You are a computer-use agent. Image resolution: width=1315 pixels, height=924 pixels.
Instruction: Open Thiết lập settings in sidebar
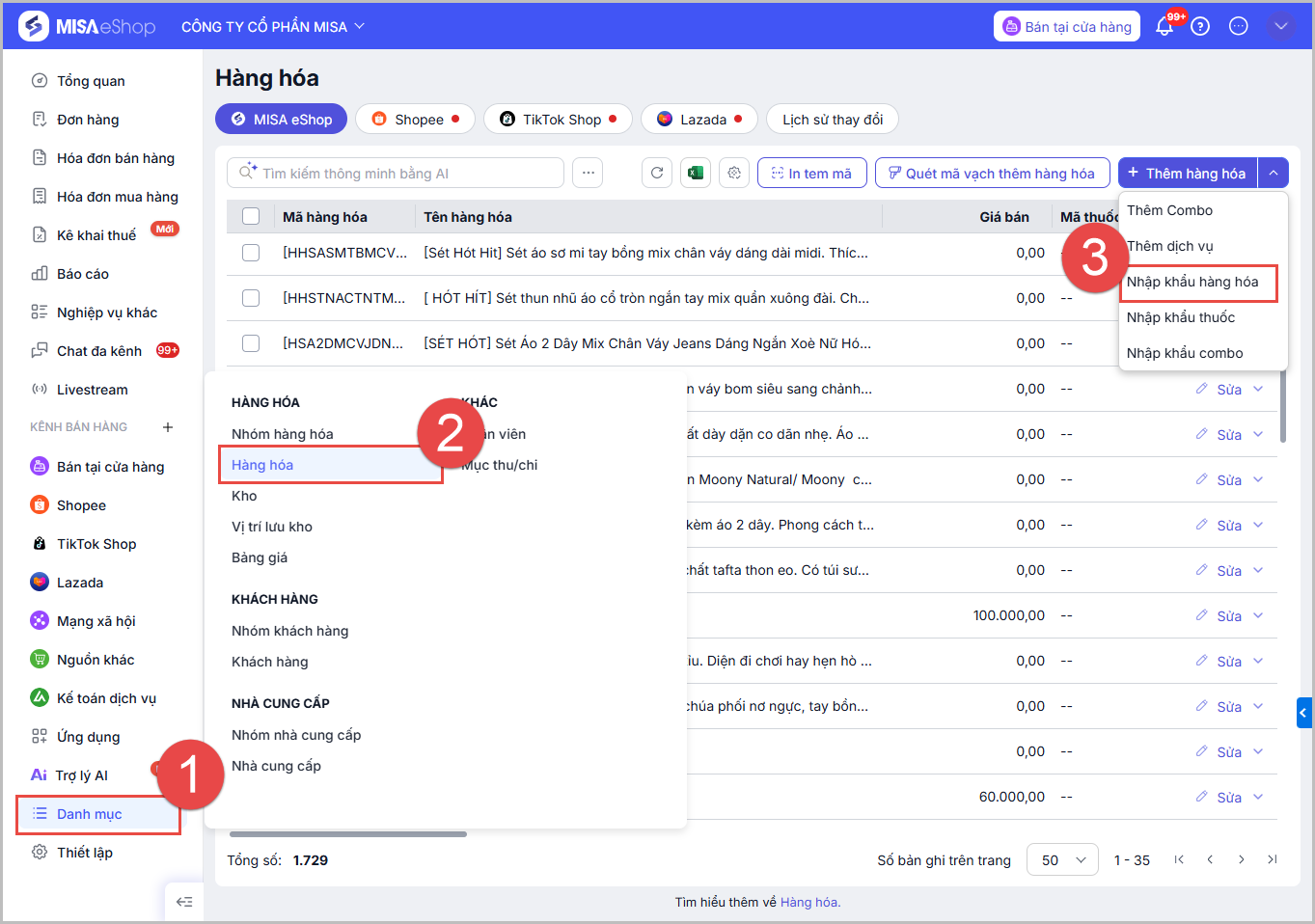[x=84, y=853]
